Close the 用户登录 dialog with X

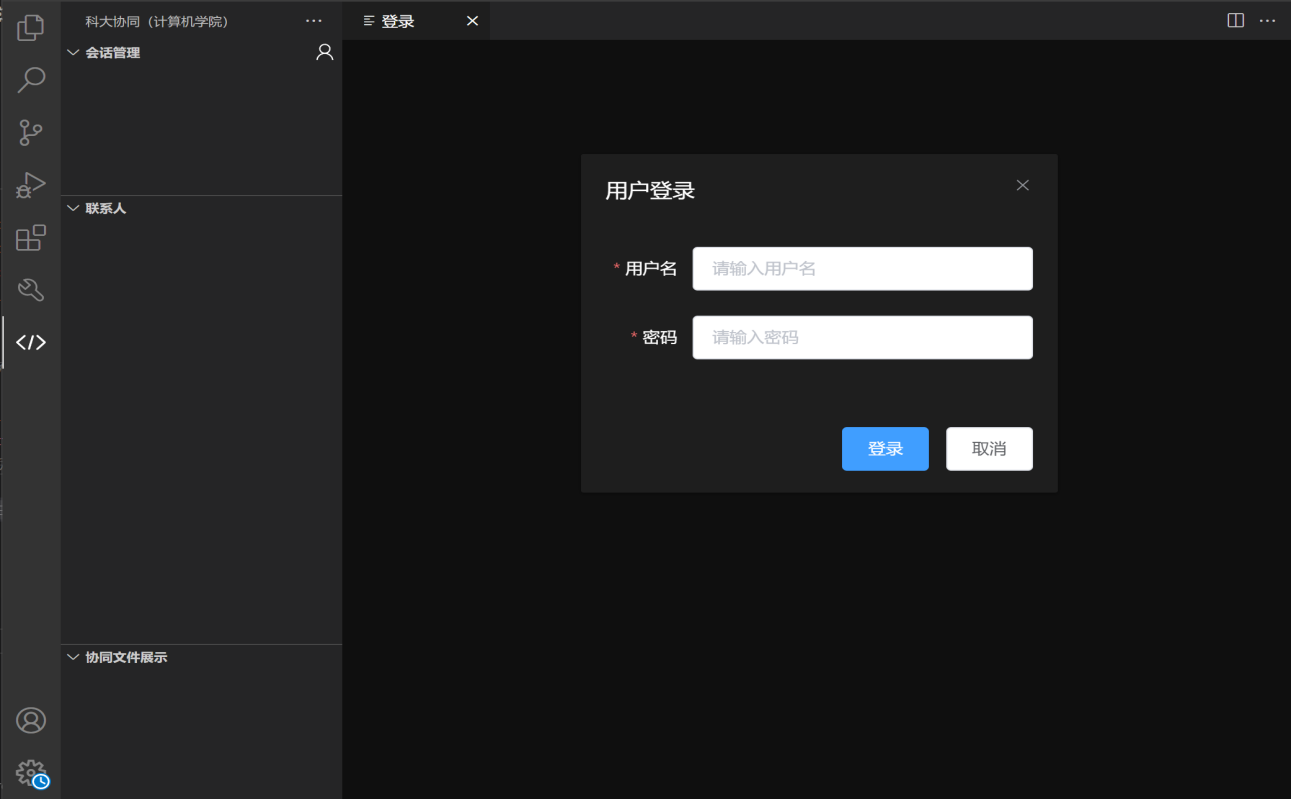pos(1022,185)
